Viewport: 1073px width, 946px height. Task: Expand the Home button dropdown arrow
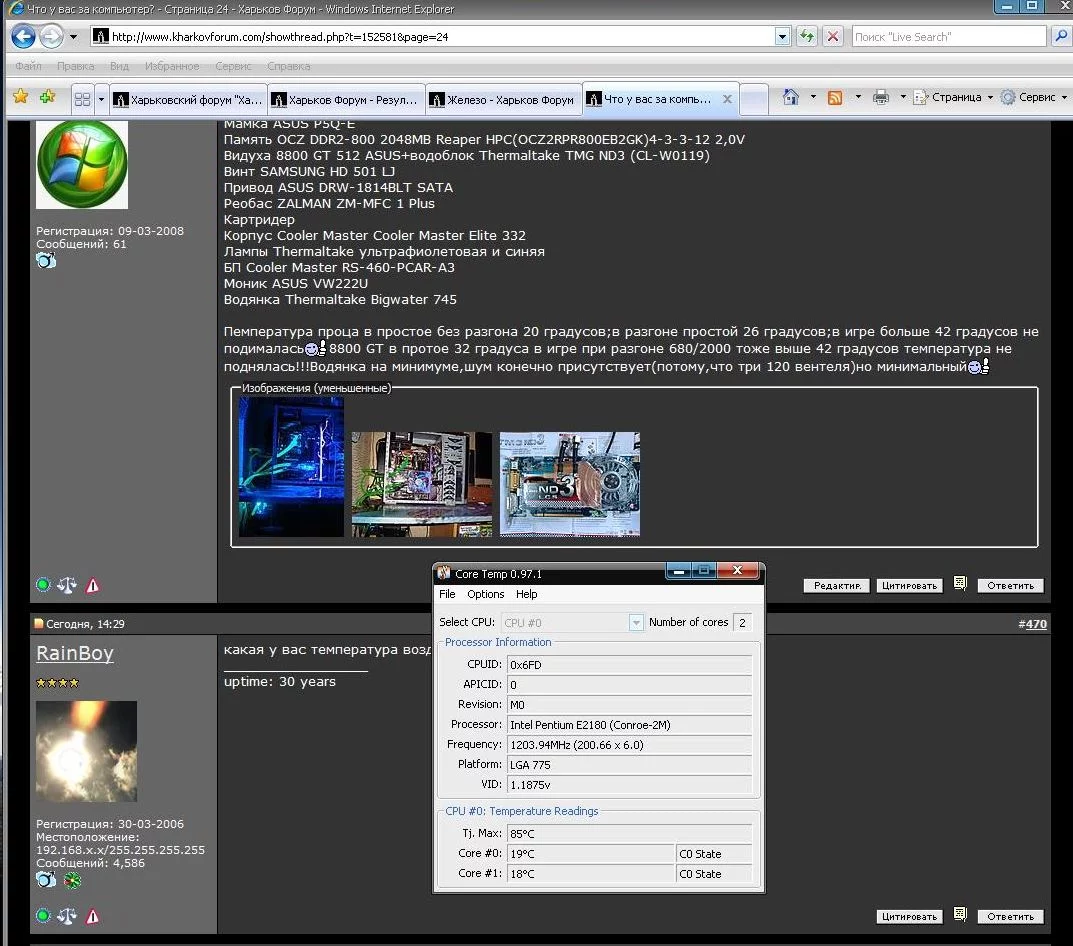point(813,97)
